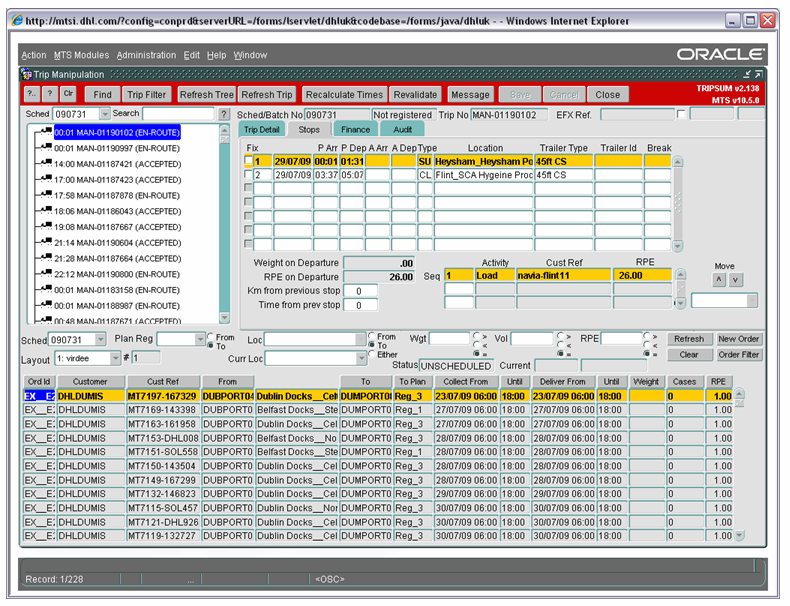Switch to the Finance tab
Image resolution: width=790 pixels, height=606 pixels.
pyautogui.click(x=355, y=129)
